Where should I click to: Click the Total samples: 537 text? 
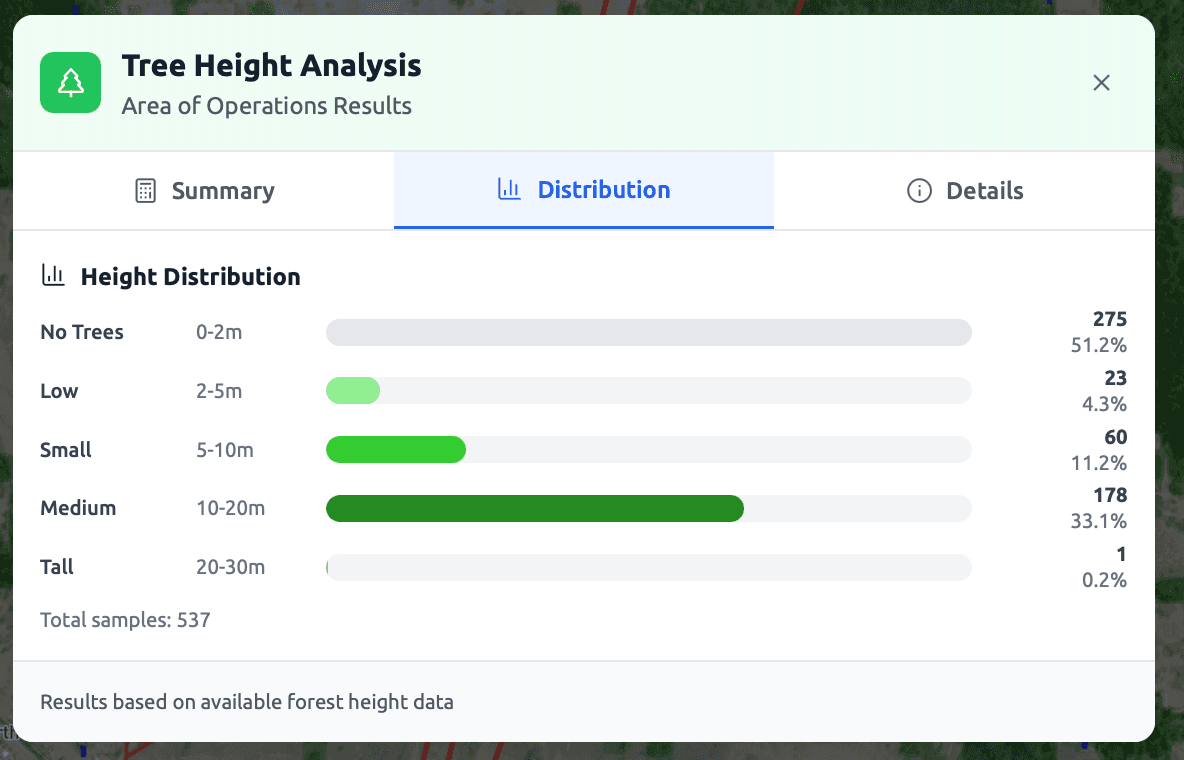click(x=125, y=619)
